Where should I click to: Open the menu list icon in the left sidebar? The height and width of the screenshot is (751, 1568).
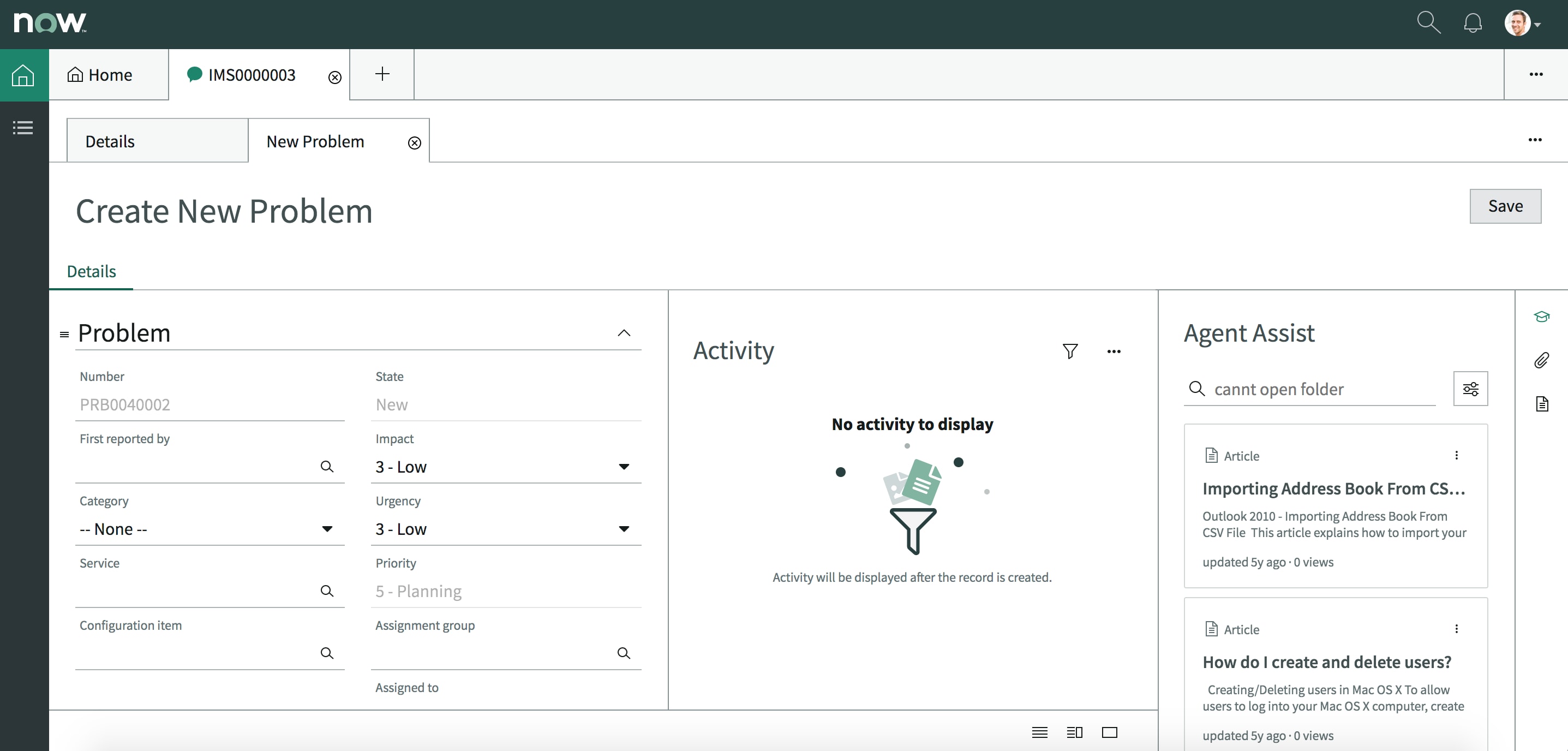point(22,127)
